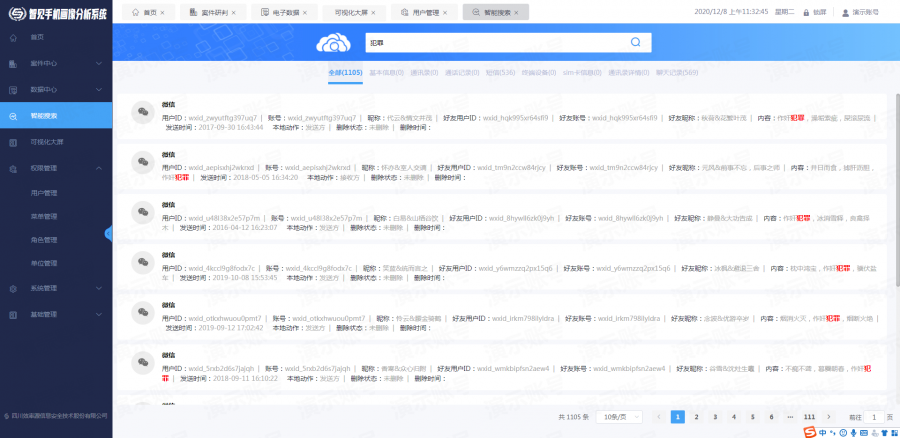Expand 案件中心 sidebar menu
Viewport: 900px width, 438px height.
click(x=56, y=63)
